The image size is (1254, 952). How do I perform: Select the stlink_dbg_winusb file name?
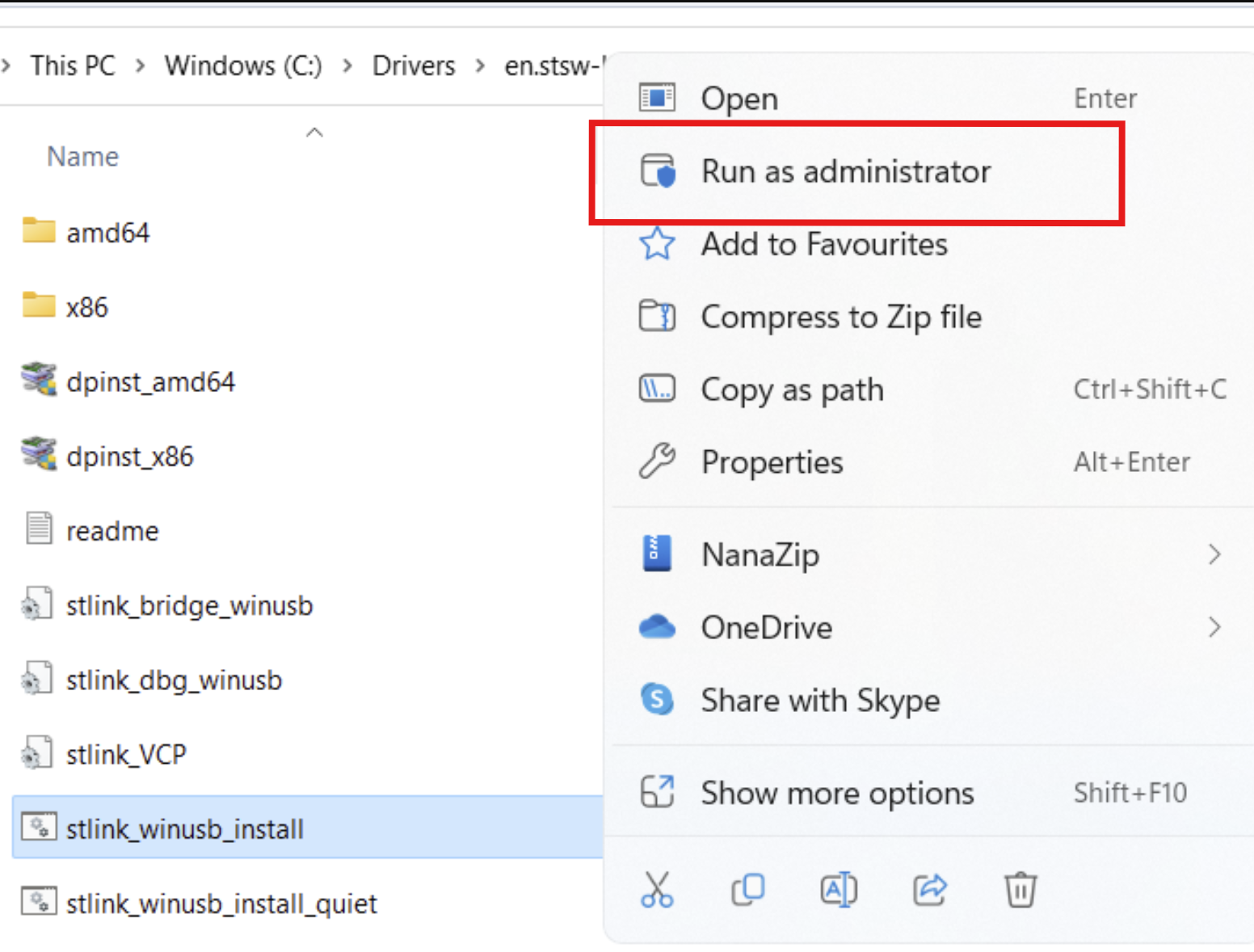174,680
